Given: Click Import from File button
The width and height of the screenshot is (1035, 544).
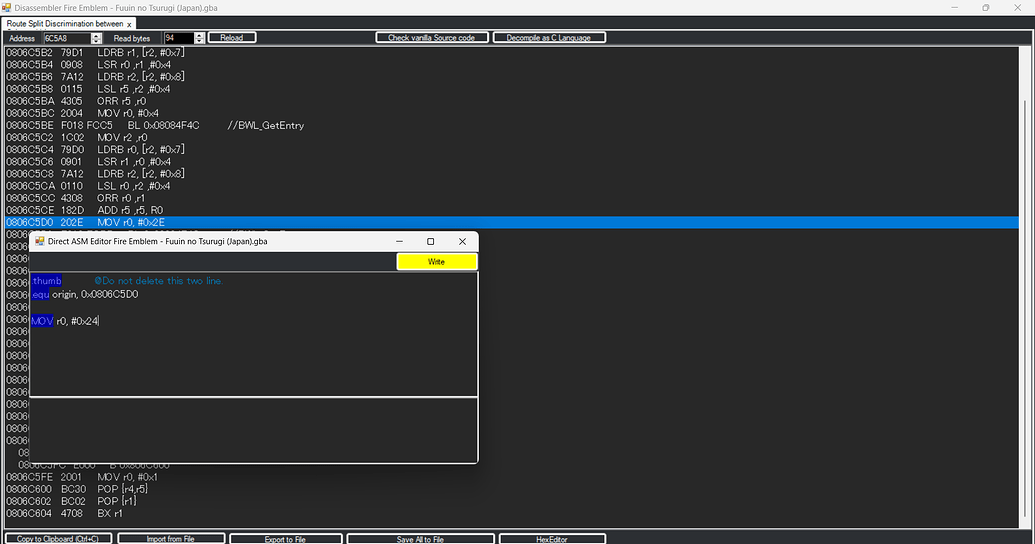Looking at the screenshot, I should pyautogui.click(x=170, y=539).
